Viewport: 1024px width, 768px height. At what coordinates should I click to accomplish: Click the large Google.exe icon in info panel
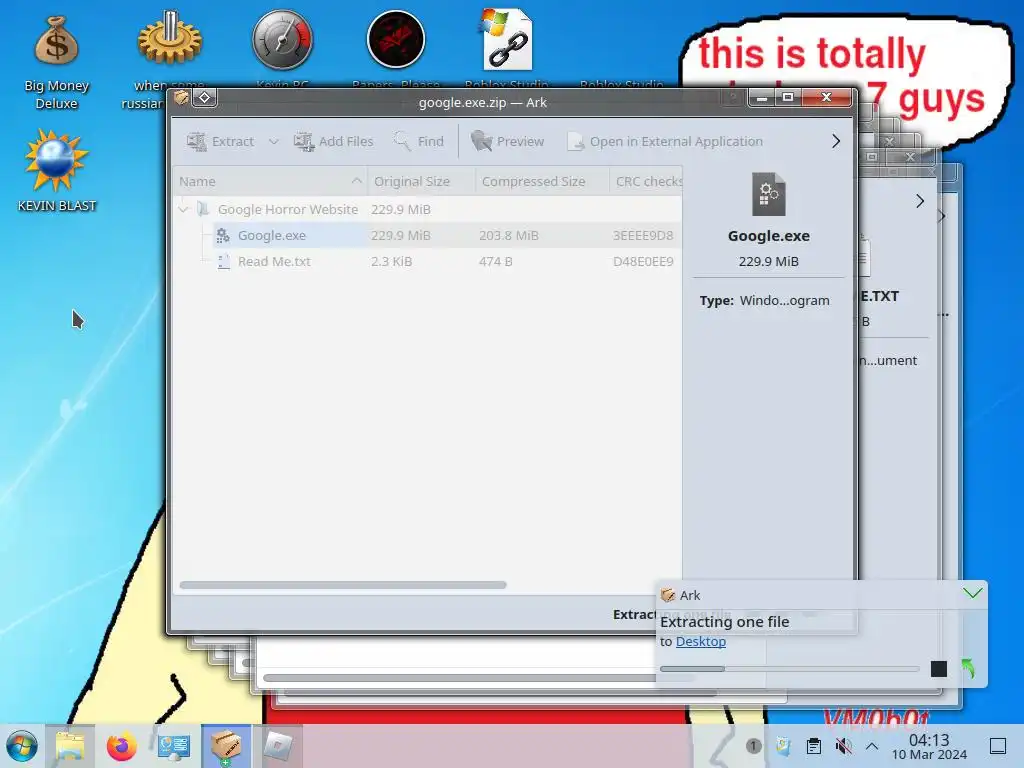[769, 194]
